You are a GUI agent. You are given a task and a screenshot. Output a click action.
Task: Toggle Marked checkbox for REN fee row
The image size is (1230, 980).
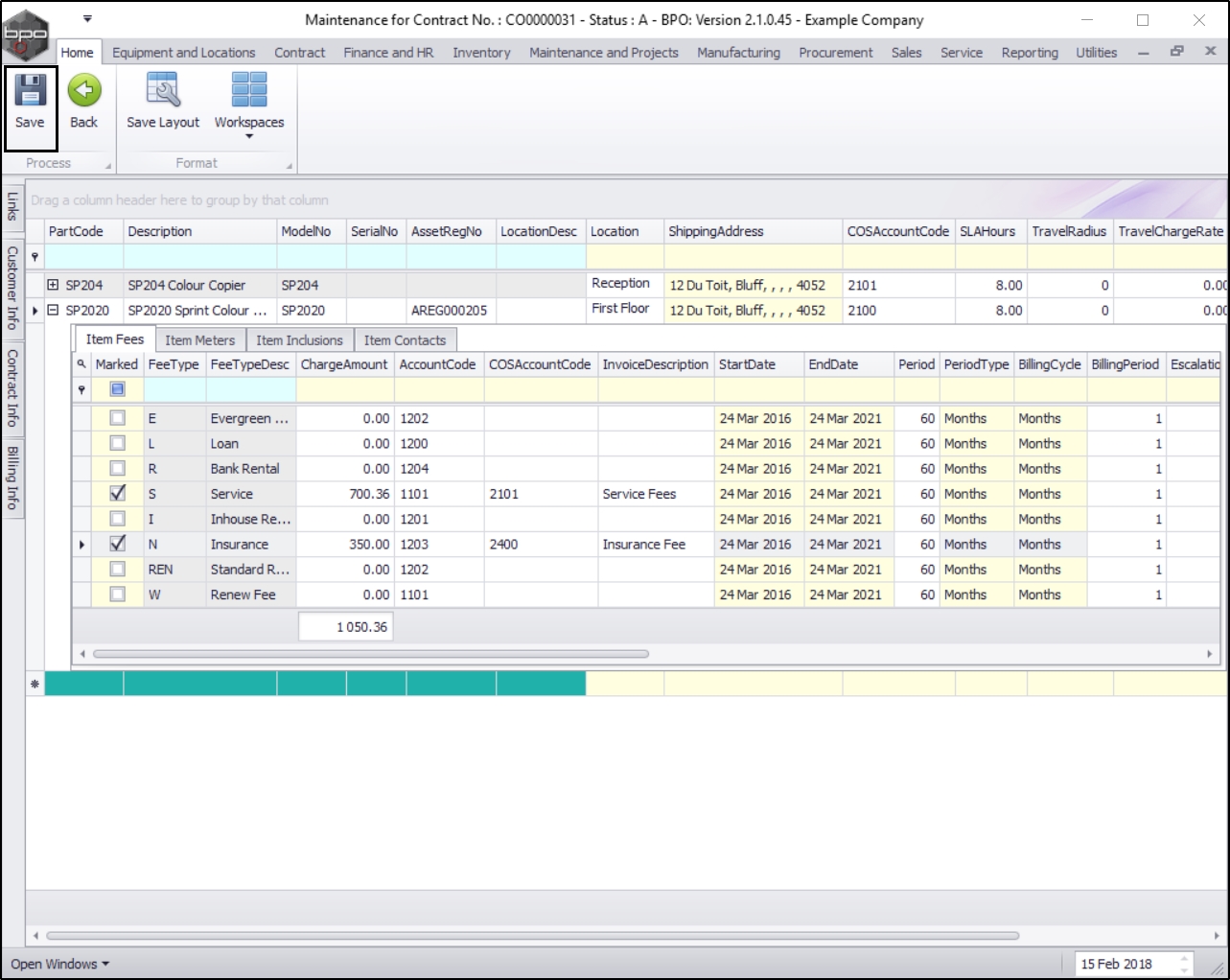pos(117,569)
